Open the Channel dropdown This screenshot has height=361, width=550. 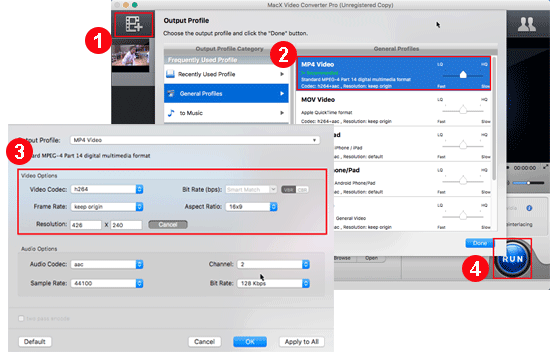click(273, 264)
